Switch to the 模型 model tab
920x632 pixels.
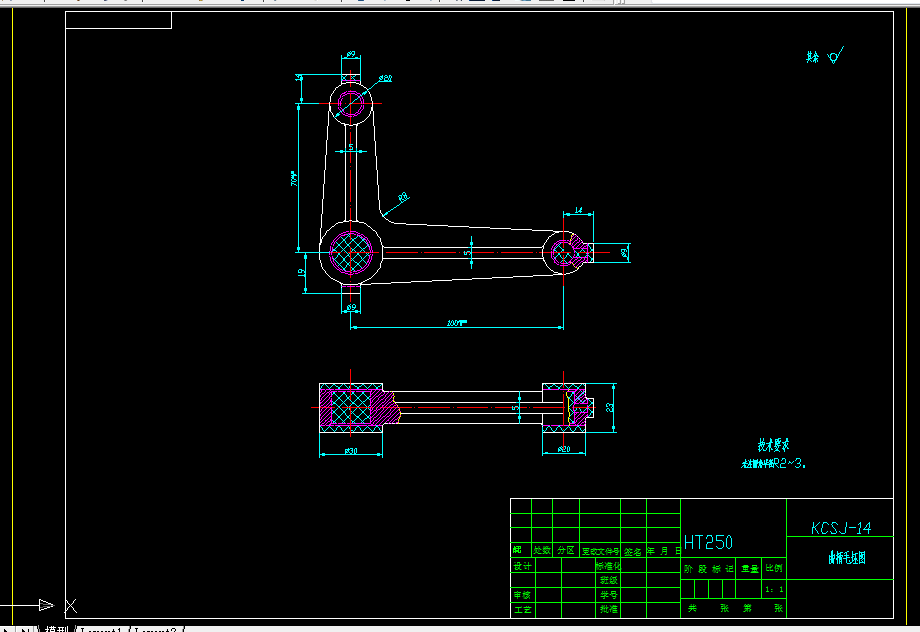[x=56, y=628]
